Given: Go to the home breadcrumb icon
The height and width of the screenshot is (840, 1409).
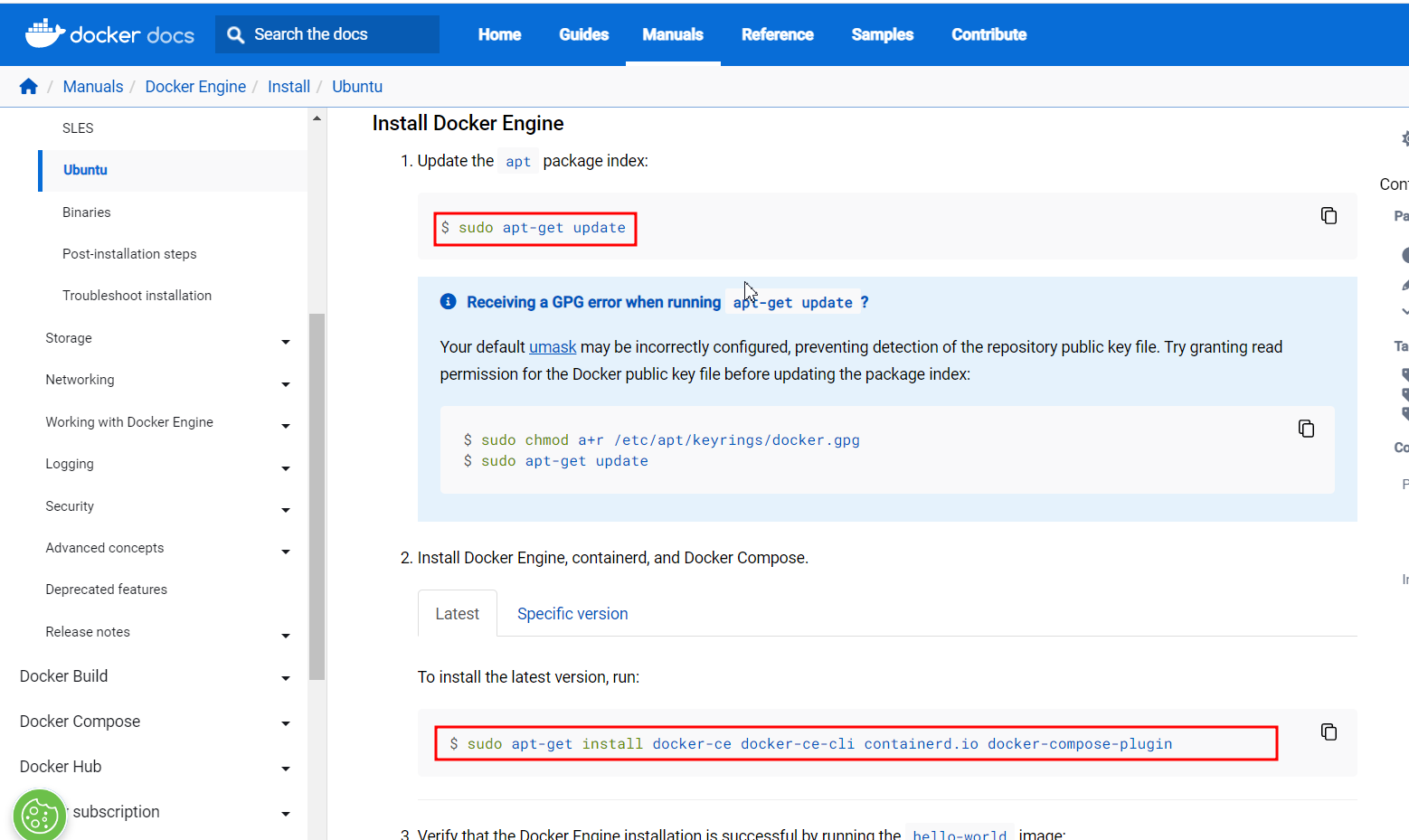Looking at the screenshot, I should tap(29, 87).
